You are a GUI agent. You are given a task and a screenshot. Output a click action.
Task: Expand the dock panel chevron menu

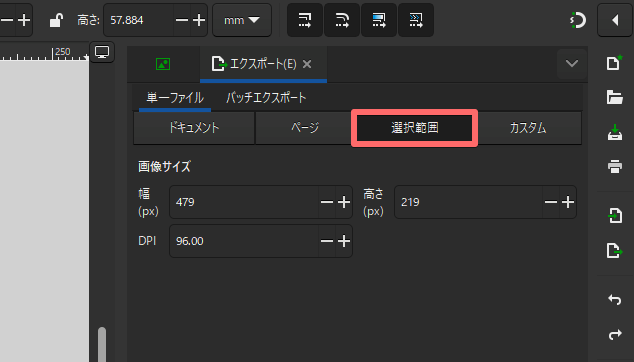(572, 64)
